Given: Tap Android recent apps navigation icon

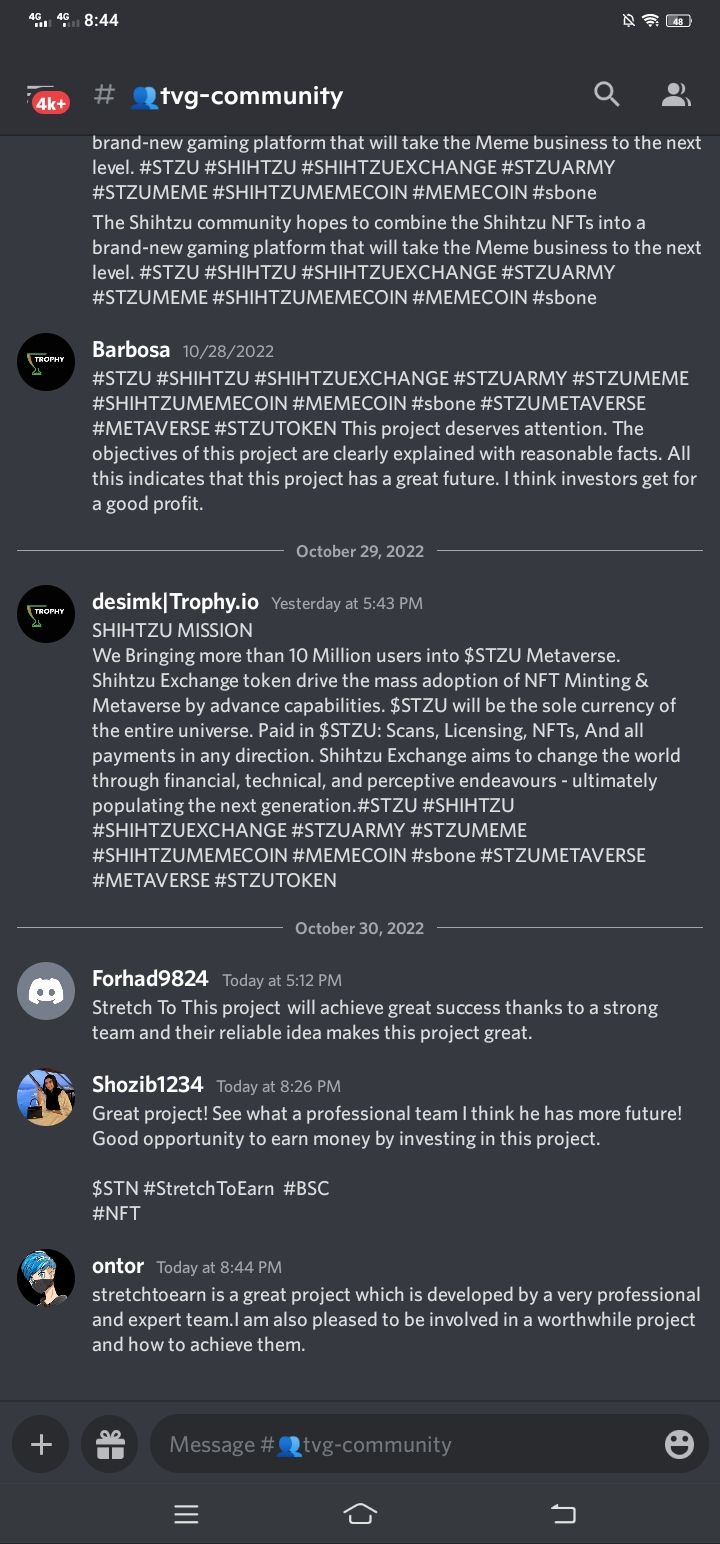Looking at the screenshot, I should (x=186, y=1514).
